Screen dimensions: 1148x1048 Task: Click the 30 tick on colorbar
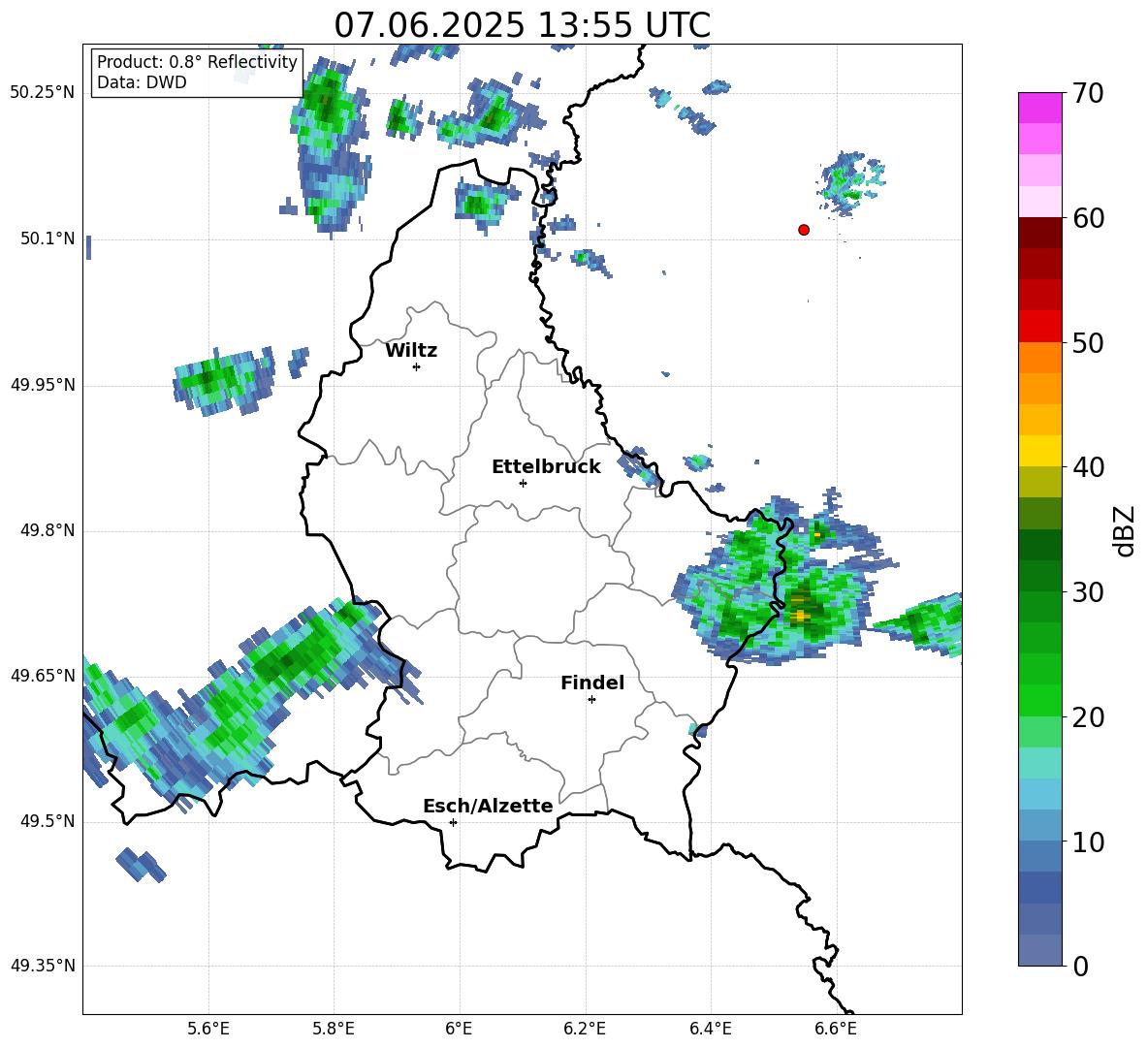[x=1088, y=592]
